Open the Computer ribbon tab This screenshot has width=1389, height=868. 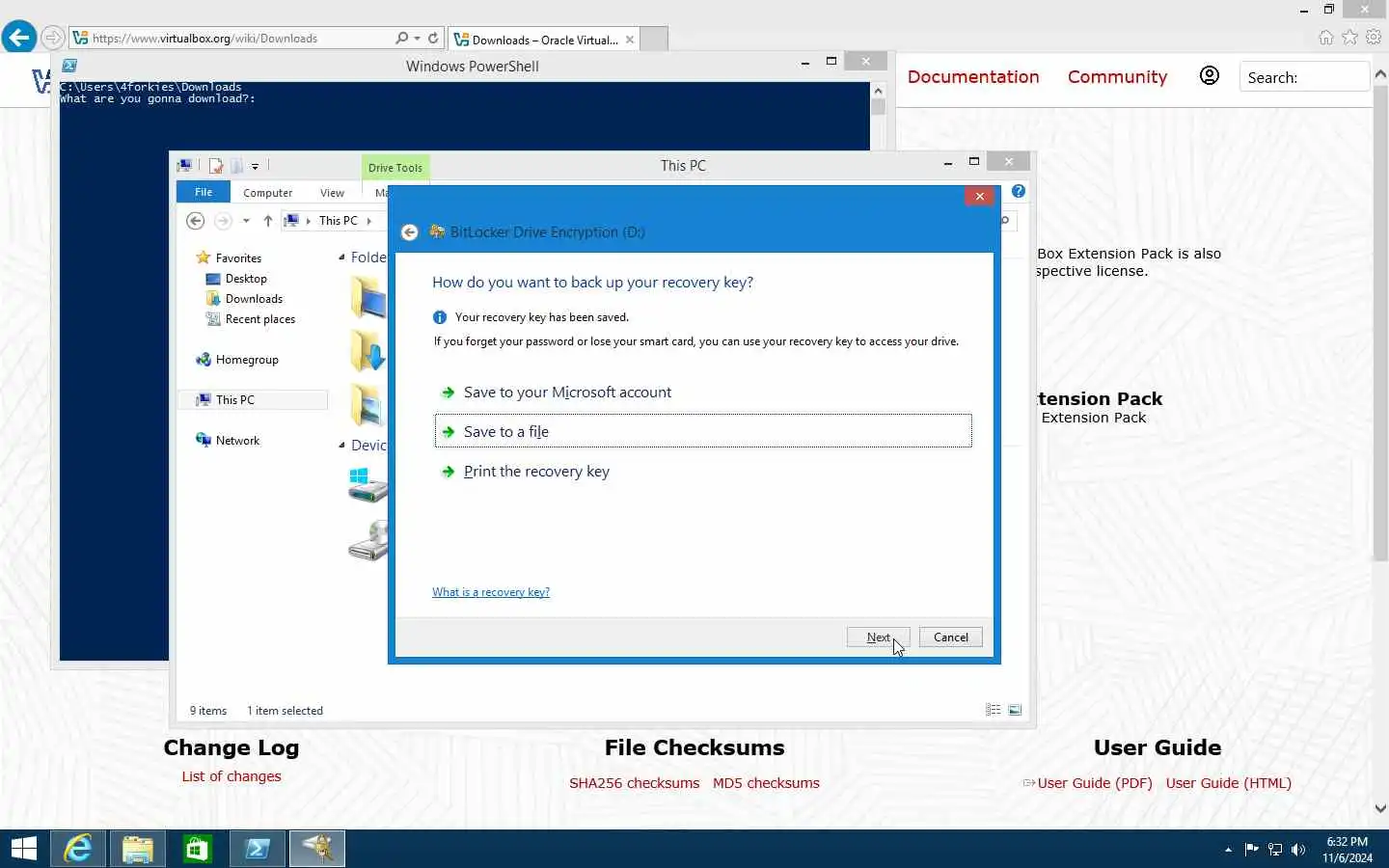(x=267, y=193)
